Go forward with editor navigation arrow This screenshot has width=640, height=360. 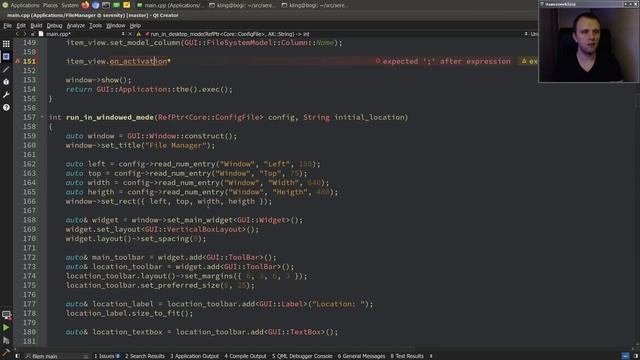[24, 34]
